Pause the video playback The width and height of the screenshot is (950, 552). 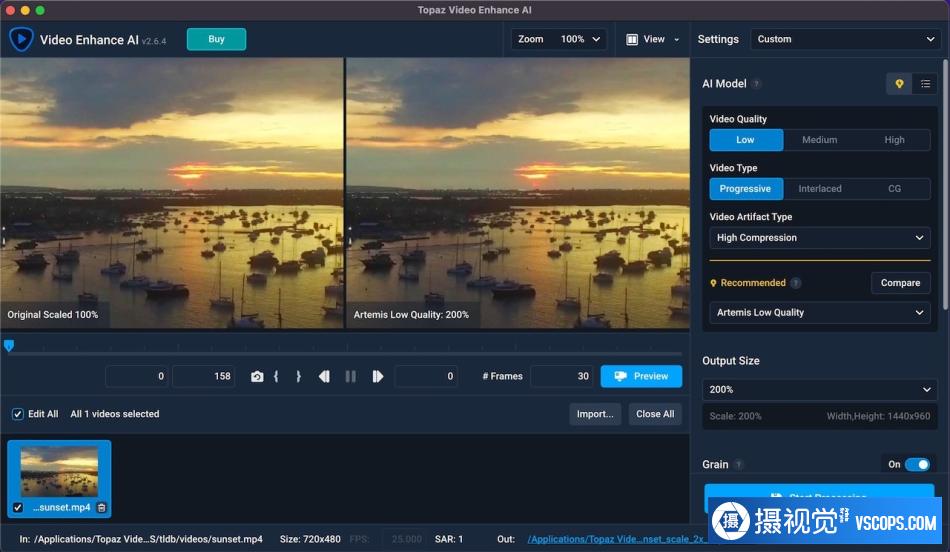click(351, 377)
